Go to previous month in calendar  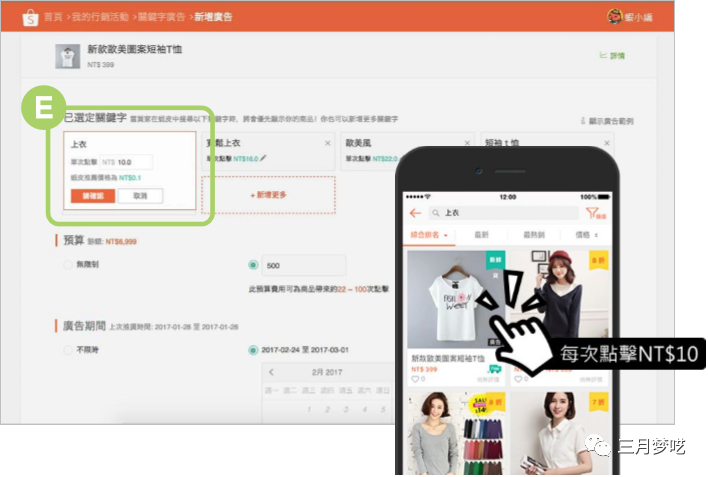tap(271, 372)
